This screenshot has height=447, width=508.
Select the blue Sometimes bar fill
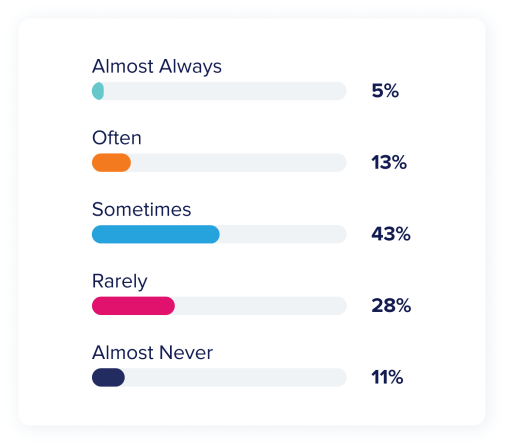tap(156, 234)
